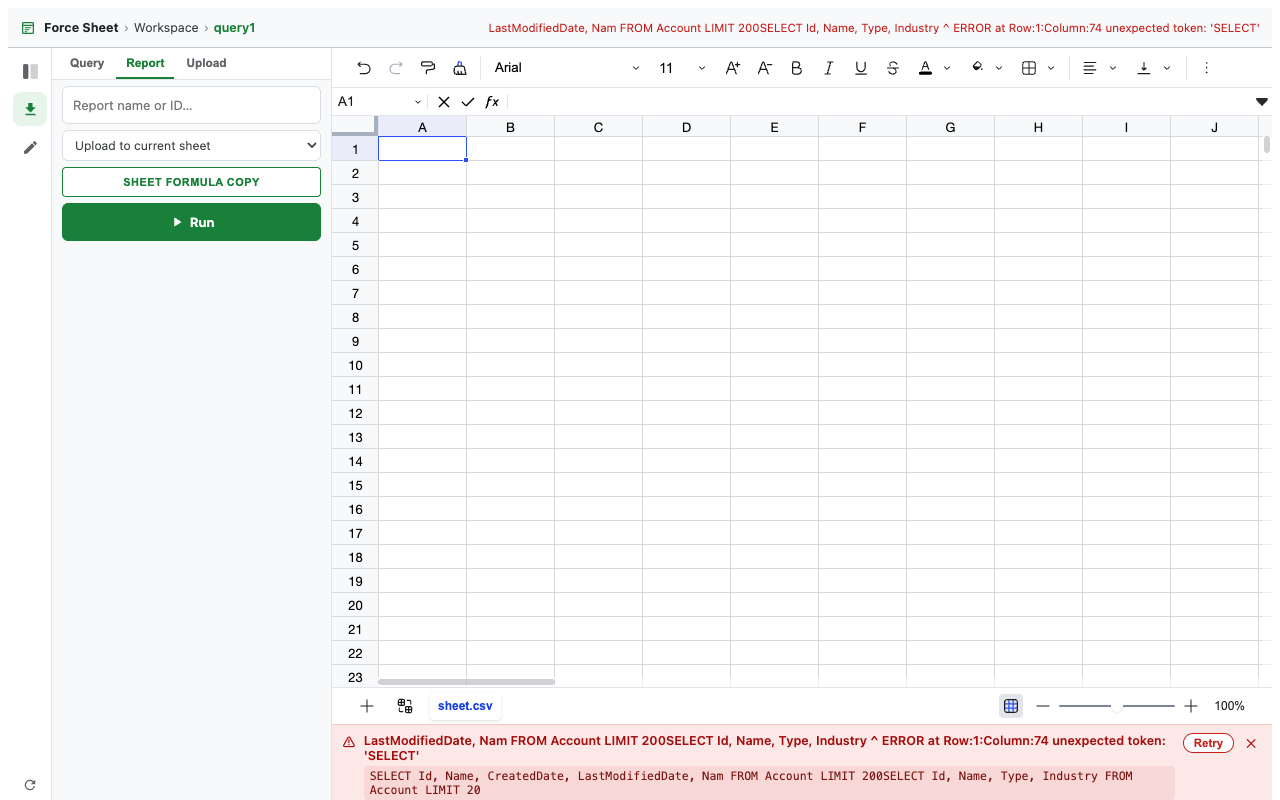1280x800 pixels.
Task: Open the borders dropdown arrow
Action: tap(1051, 68)
